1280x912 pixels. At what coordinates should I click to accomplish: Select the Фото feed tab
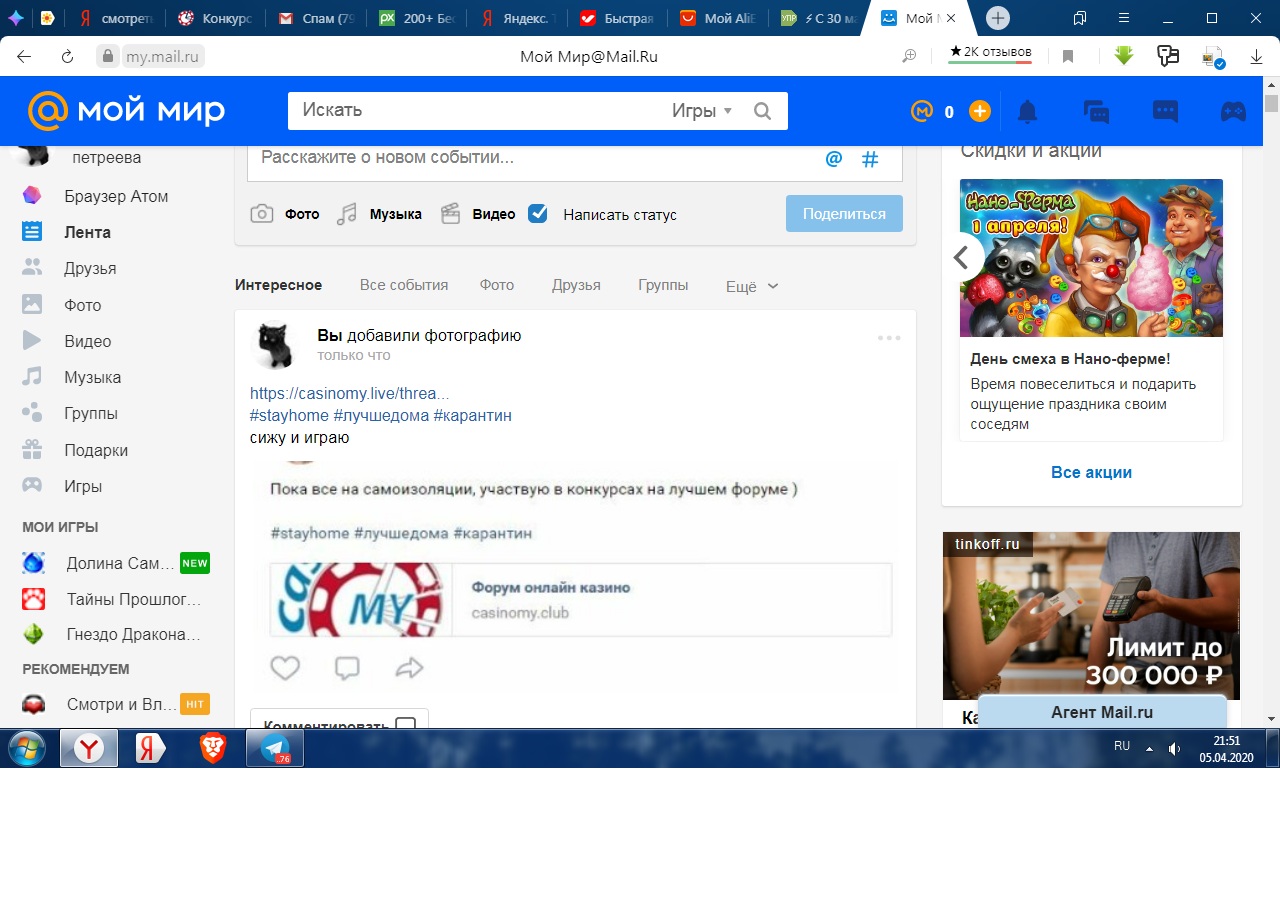pos(497,285)
